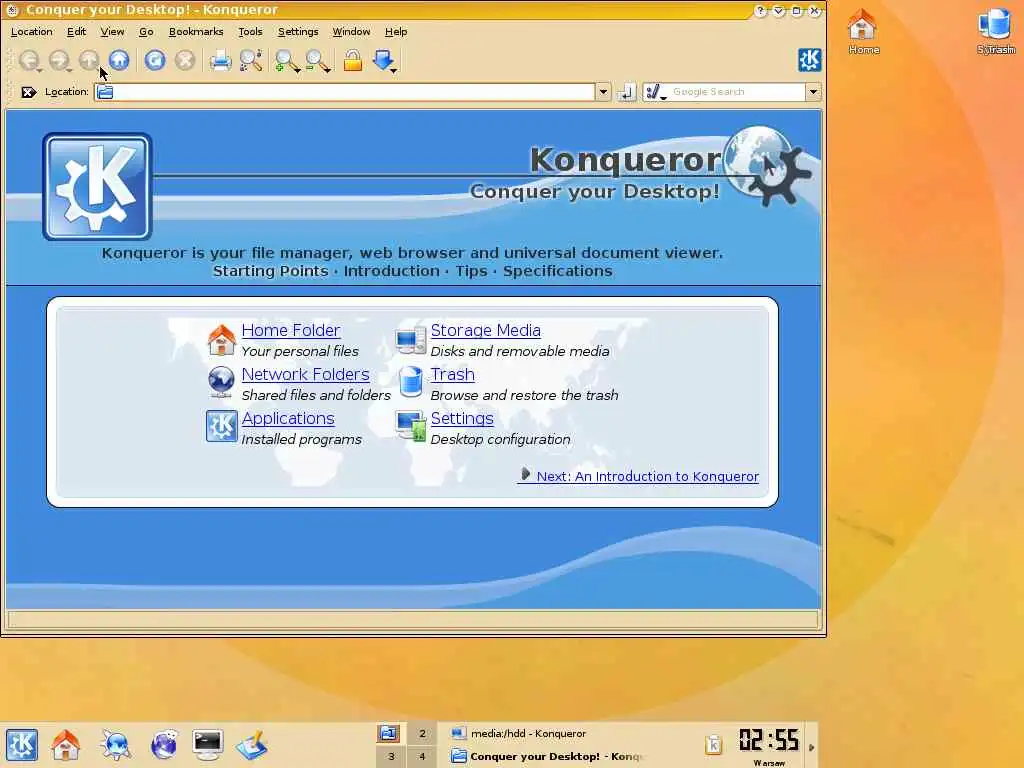Viewport: 1024px width, 768px height.
Task: Launch the globe web browser panel icon
Action: pyautogui.click(x=164, y=744)
